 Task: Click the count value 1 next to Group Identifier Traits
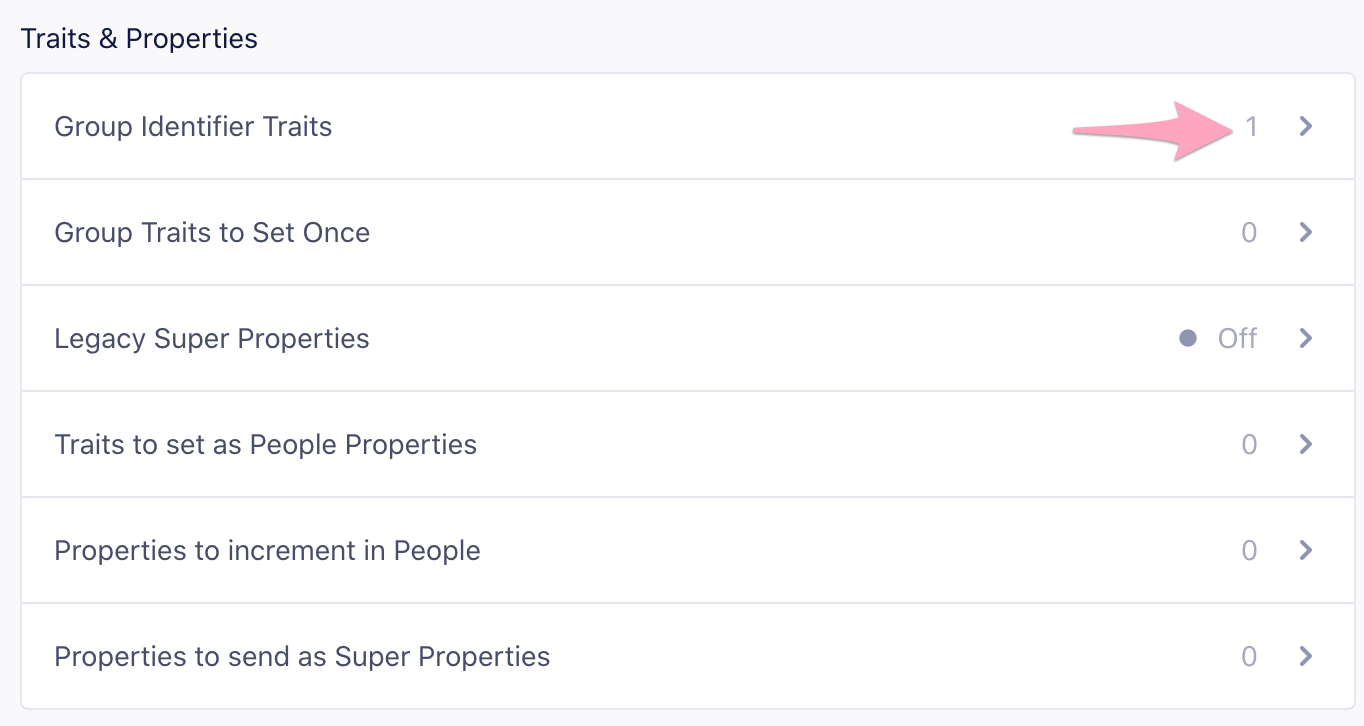tap(1253, 126)
